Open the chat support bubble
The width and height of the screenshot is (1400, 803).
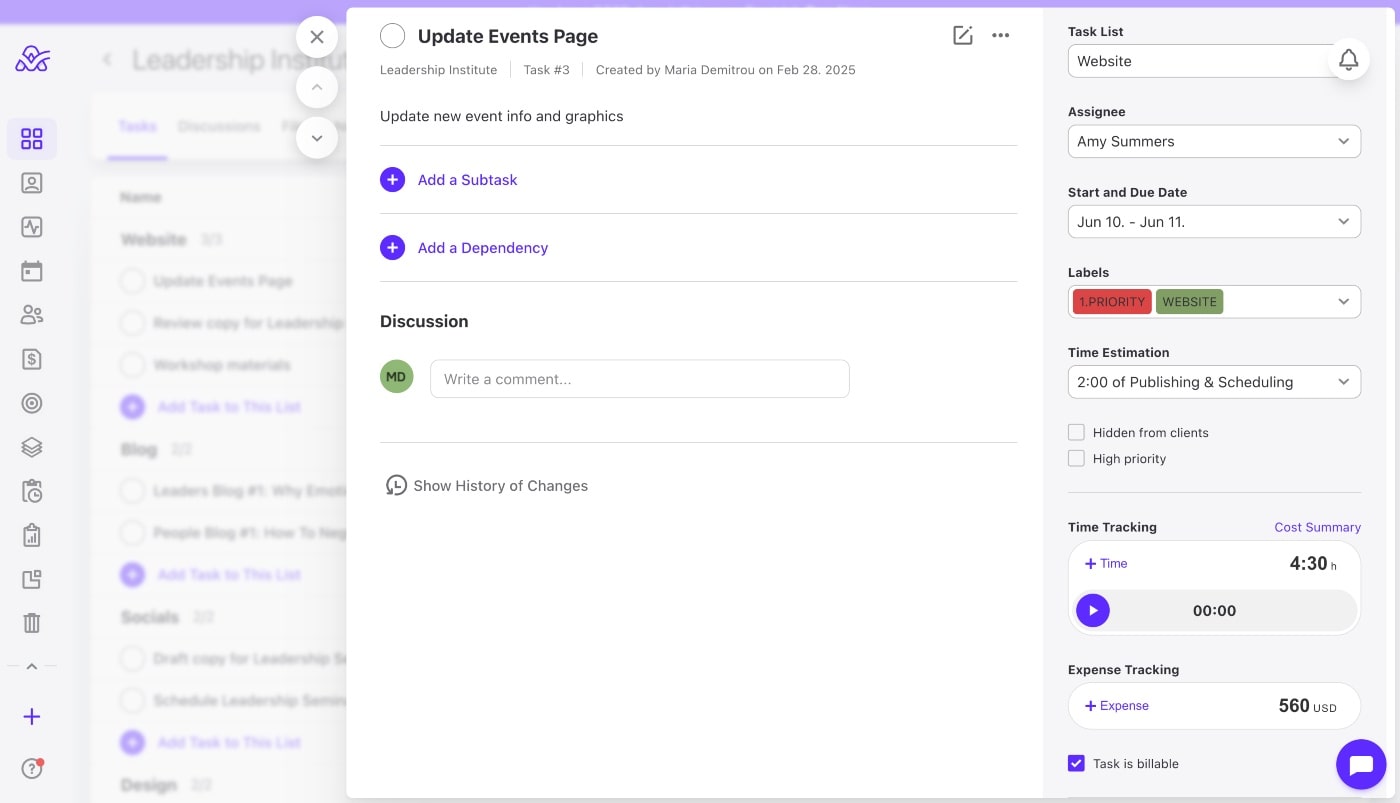[1360, 765]
